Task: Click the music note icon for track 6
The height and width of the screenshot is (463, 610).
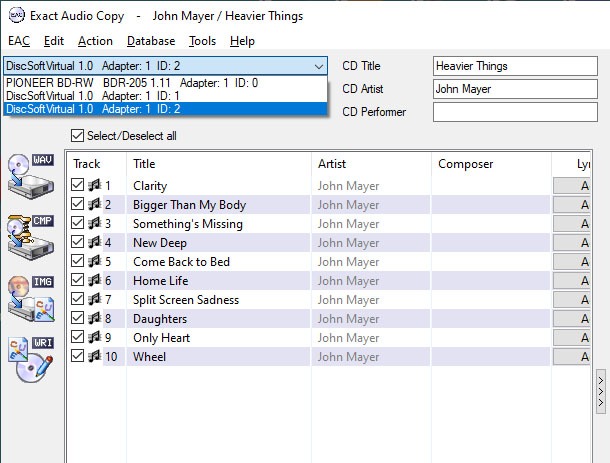Action: [x=95, y=280]
